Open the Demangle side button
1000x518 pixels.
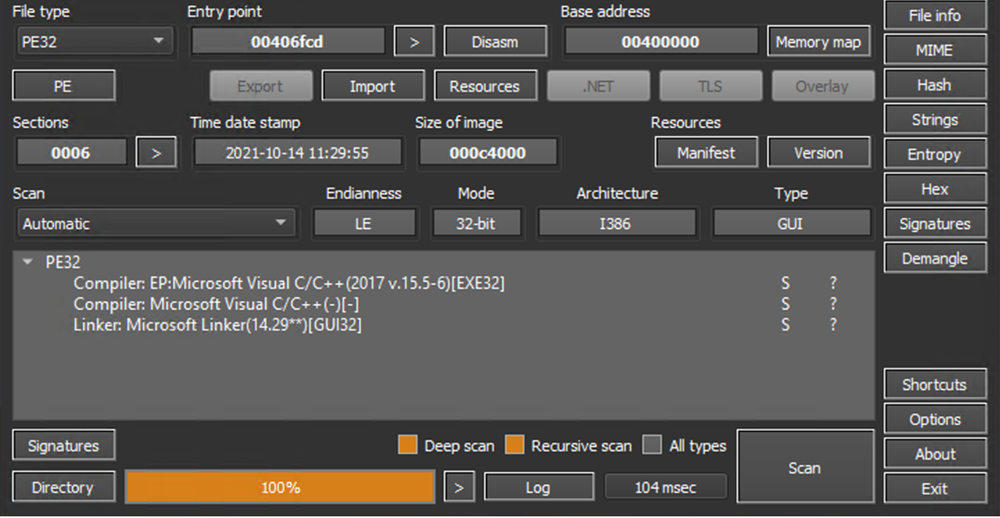click(935, 258)
